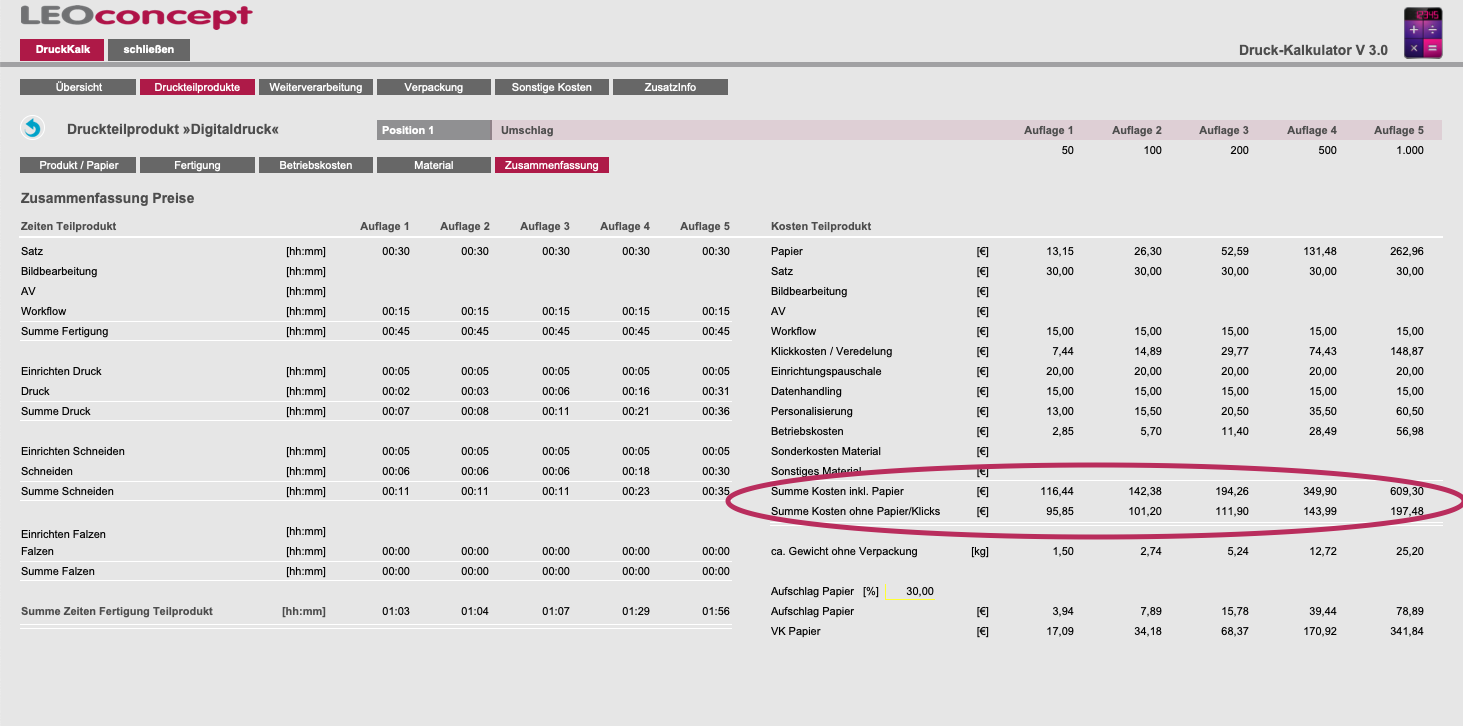Click the Kosten Teilprodukt column header
The width and height of the screenshot is (1463, 726).
tap(821, 226)
